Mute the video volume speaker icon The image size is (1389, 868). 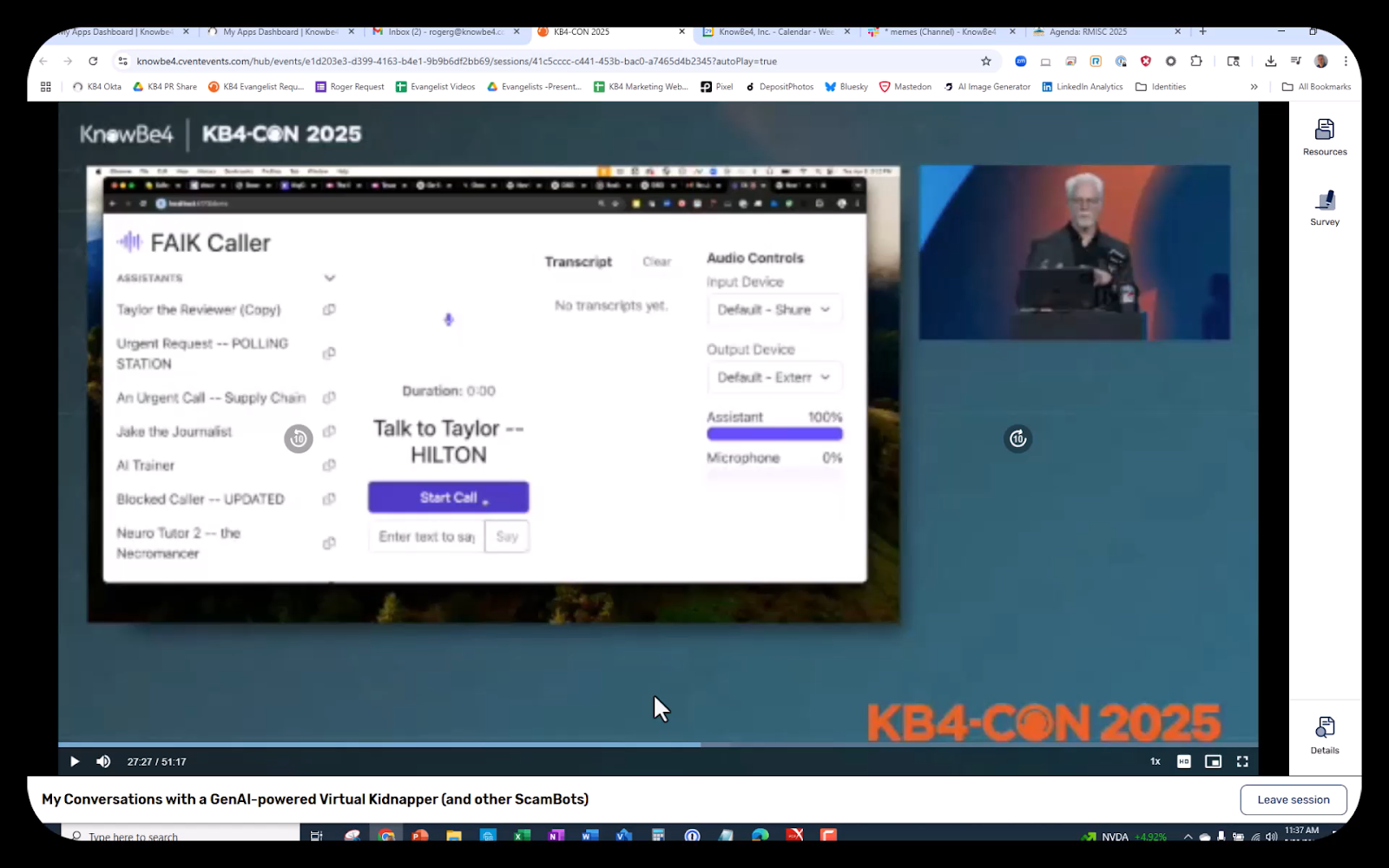tap(103, 761)
